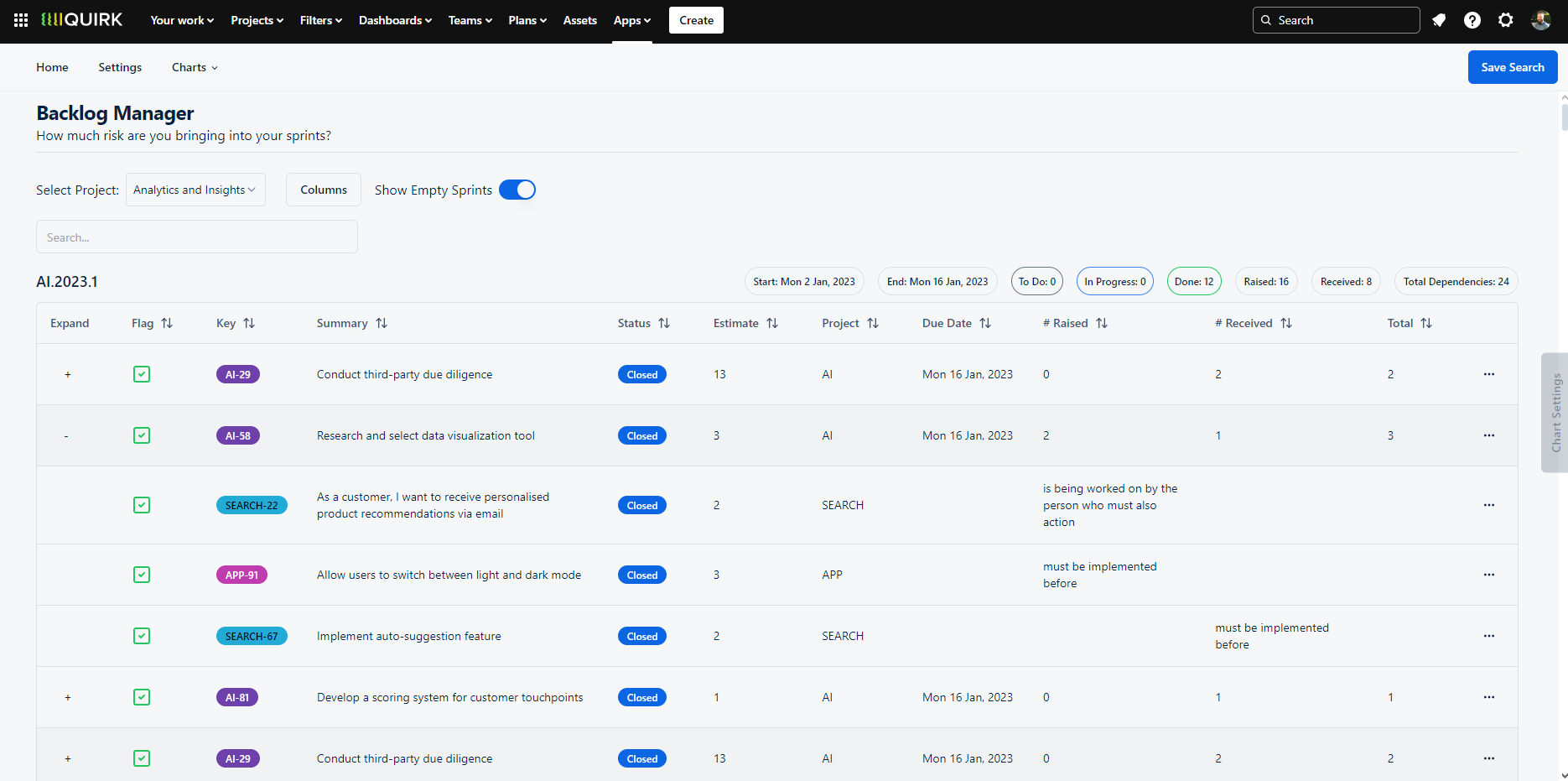The height and width of the screenshot is (781, 1568).
Task: Sort by Estimate column arrows
Action: tap(772, 323)
